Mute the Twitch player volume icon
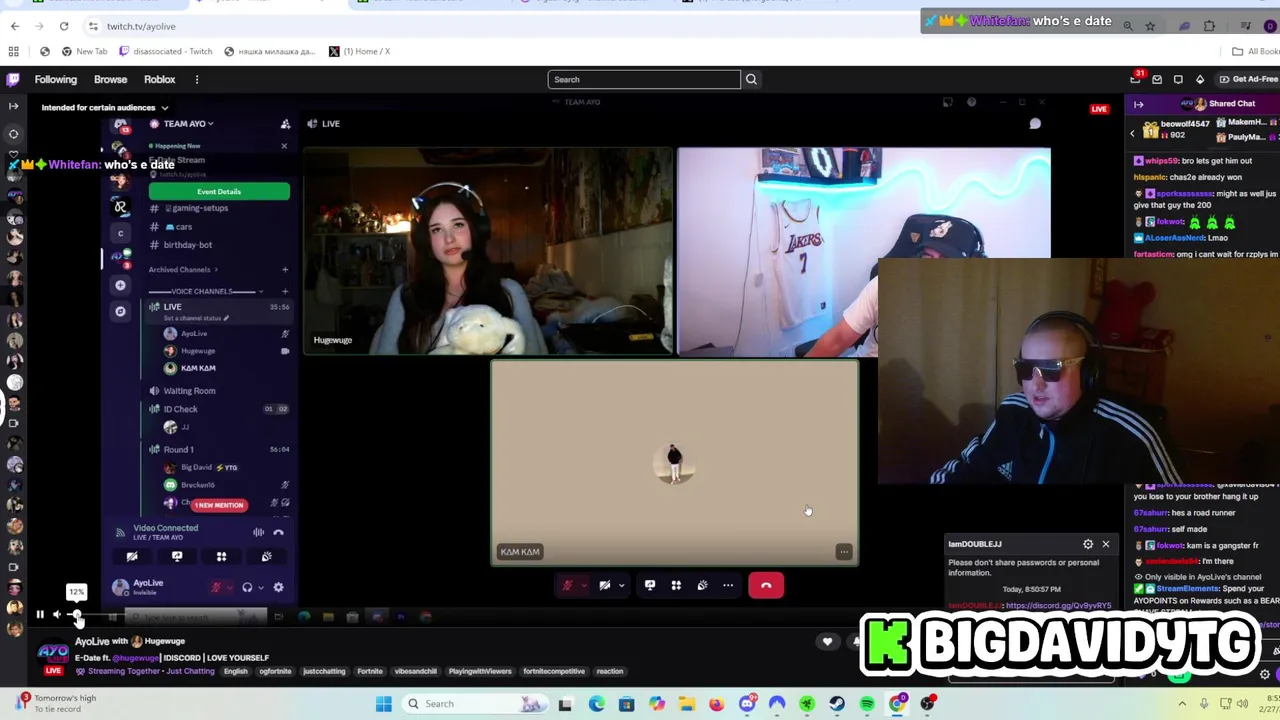 coord(57,615)
